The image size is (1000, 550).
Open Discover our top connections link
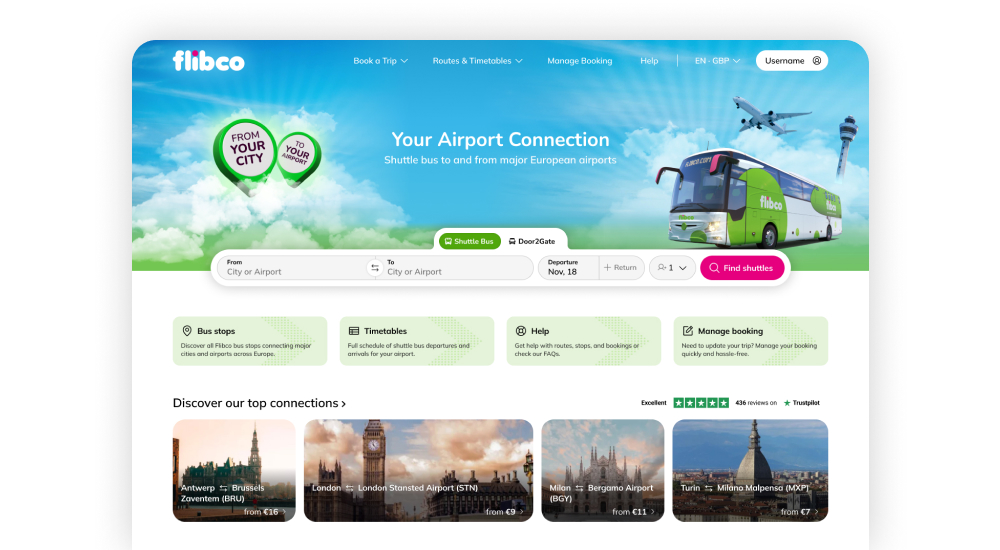pyautogui.click(x=260, y=403)
